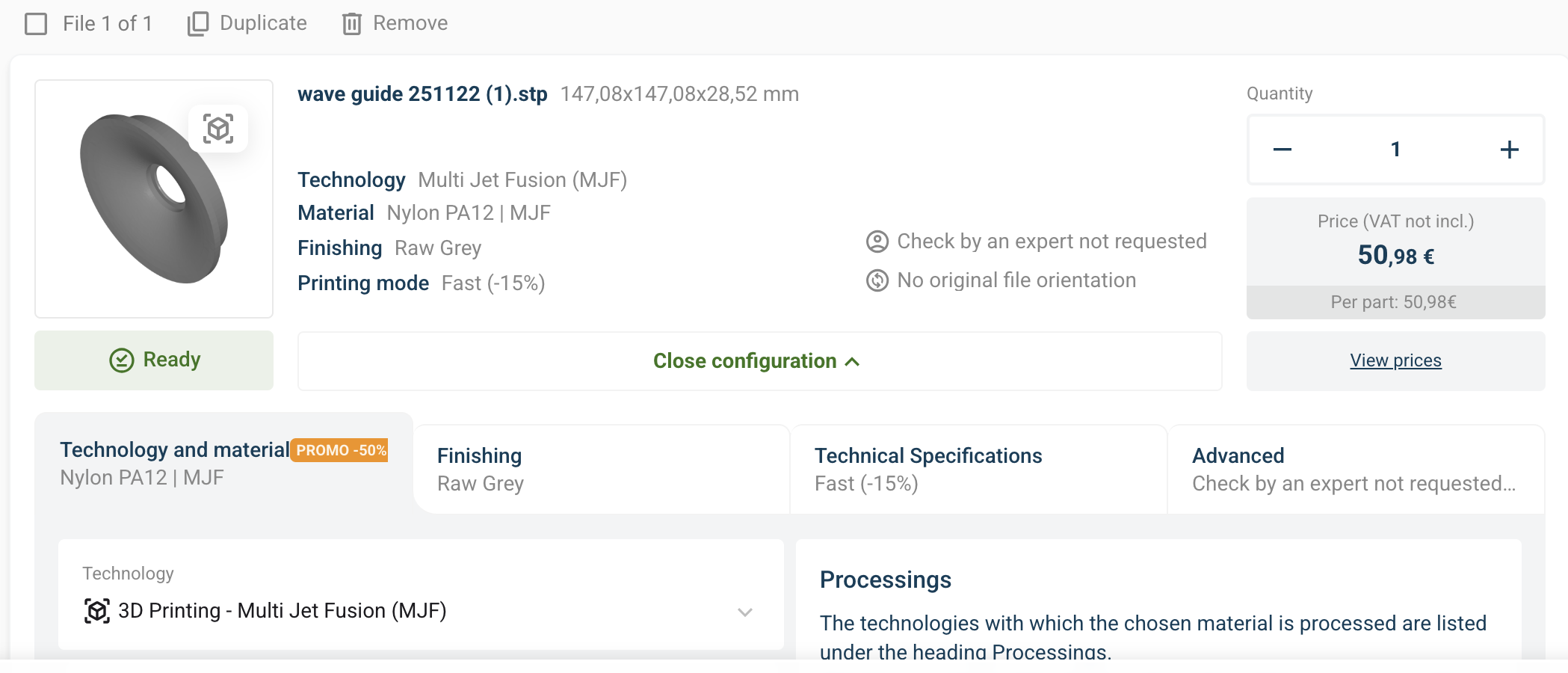Viewport: 1568px width, 673px height.
Task: Click the file orientation icon
Action: coord(877,280)
